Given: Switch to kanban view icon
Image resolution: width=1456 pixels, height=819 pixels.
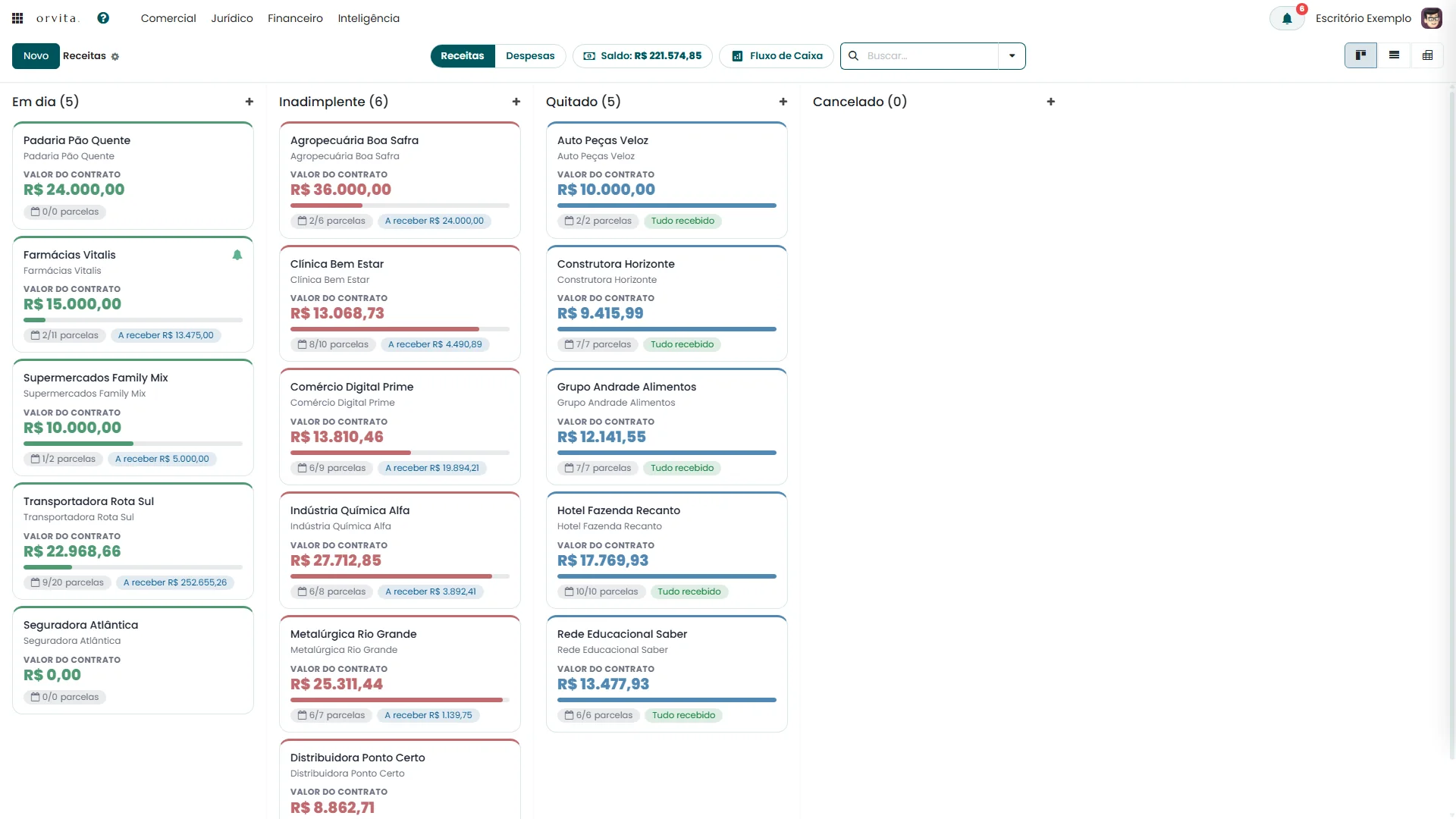Looking at the screenshot, I should tap(1360, 55).
